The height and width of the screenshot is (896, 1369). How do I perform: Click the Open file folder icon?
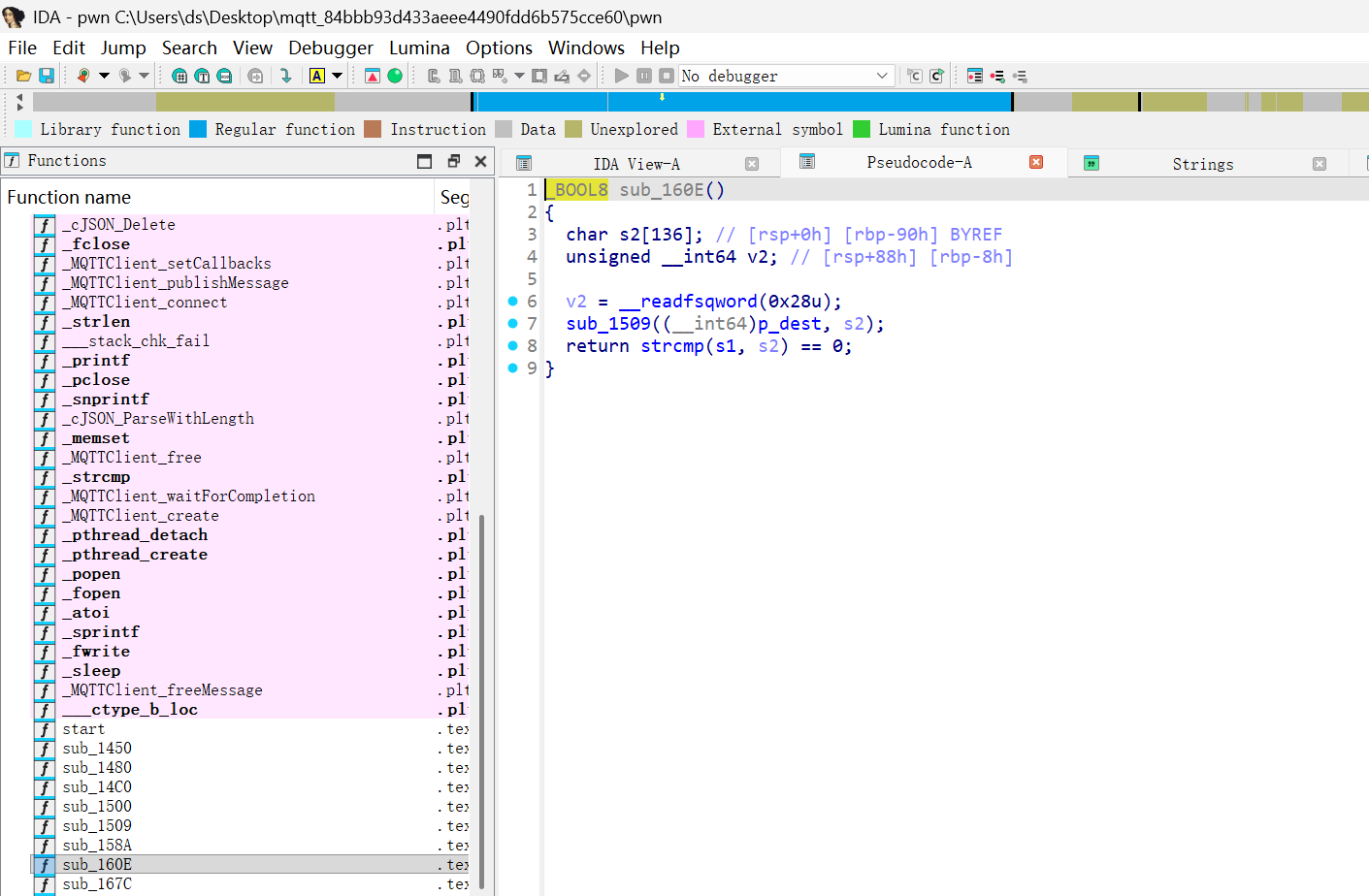[x=24, y=76]
